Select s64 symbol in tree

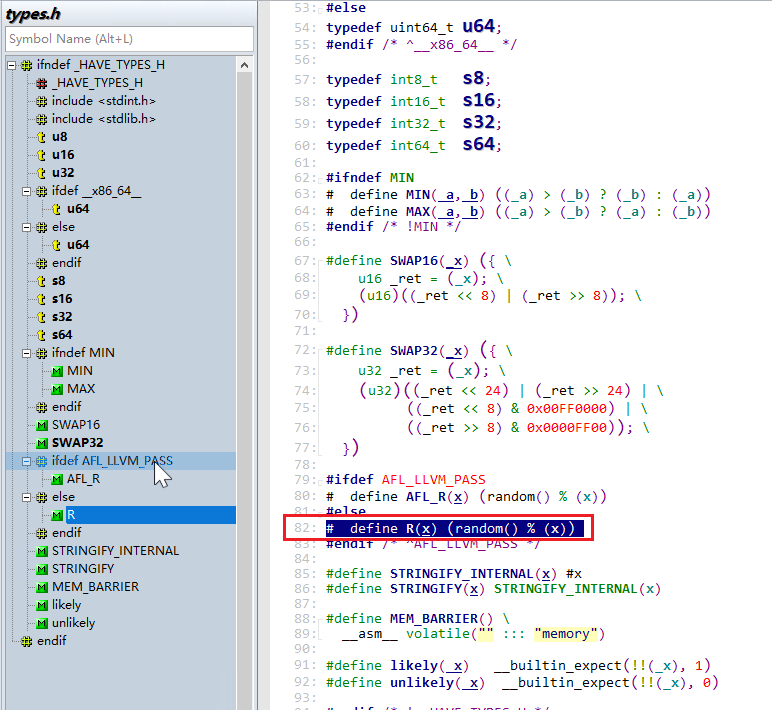[x=62, y=335]
